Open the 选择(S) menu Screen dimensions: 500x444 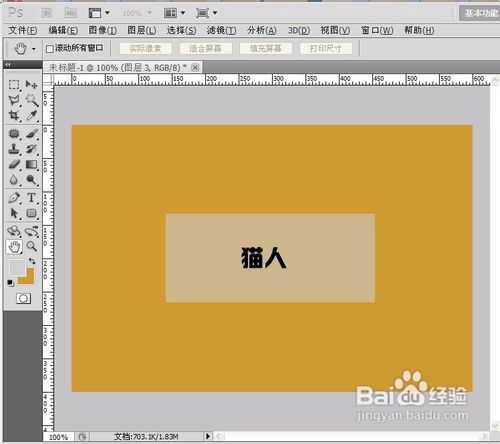[x=181, y=30]
